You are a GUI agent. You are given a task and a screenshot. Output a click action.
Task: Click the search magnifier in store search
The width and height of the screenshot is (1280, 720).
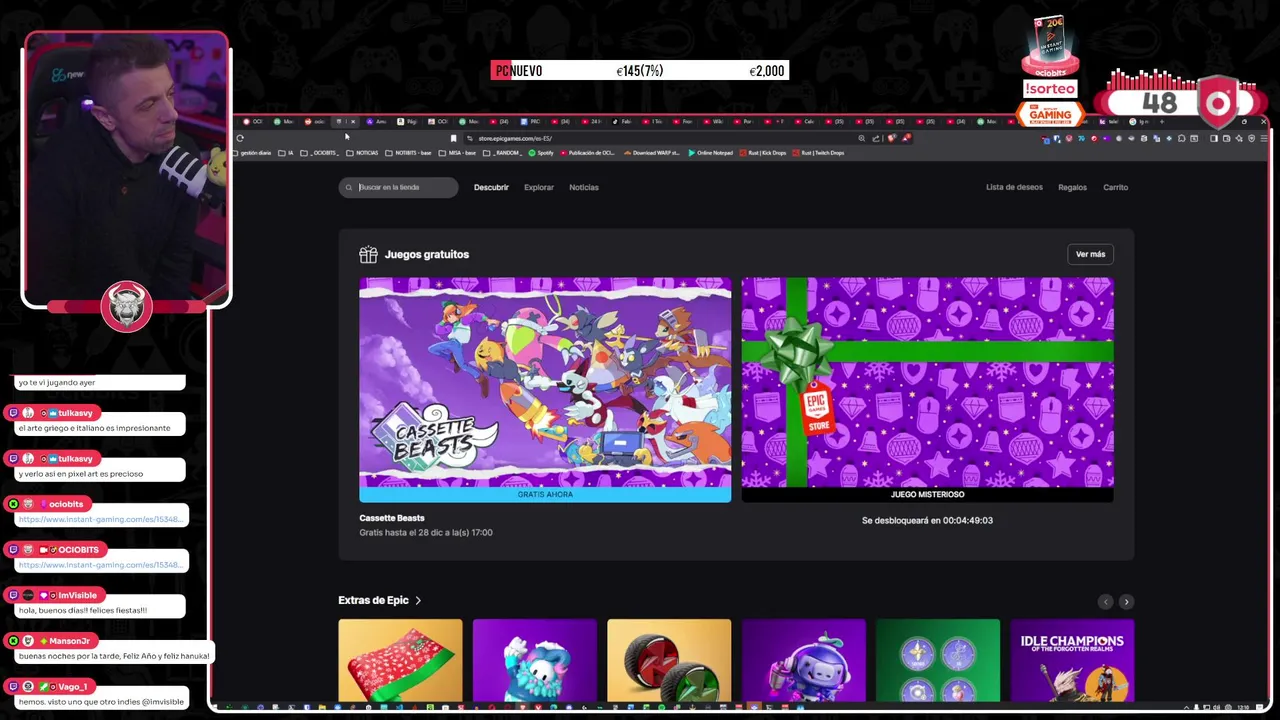pos(349,187)
